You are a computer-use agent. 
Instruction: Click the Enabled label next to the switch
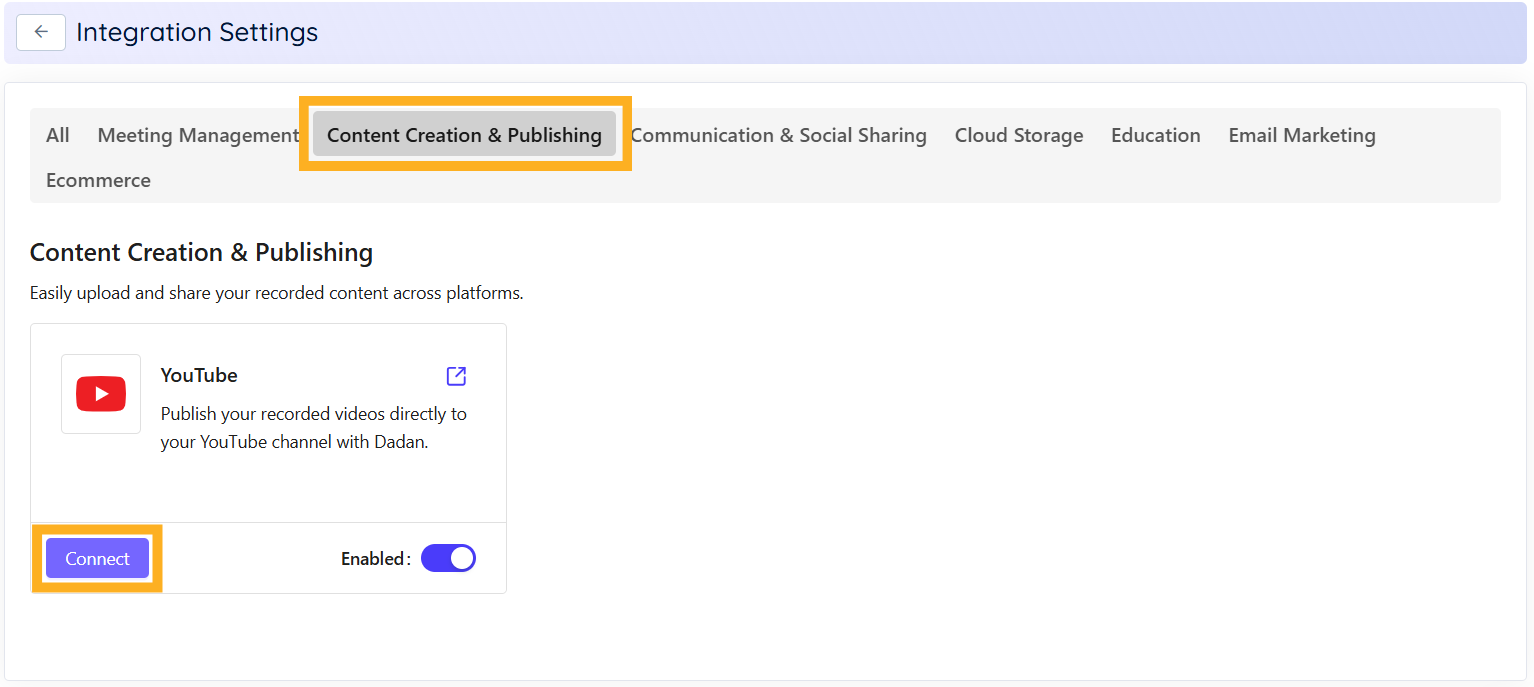coord(374,558)
